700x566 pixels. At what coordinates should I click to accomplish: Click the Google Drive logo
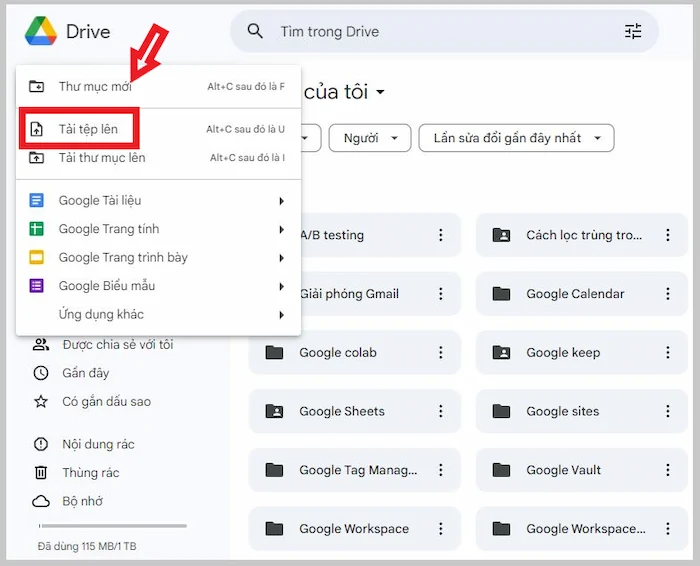click(x=41, y=31)
